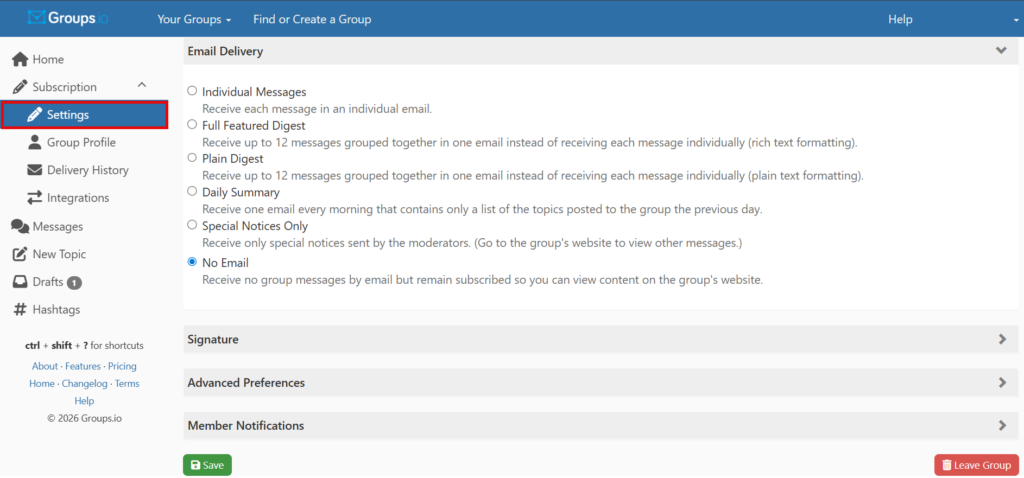Open the Pricing footer link
The height and width of the screenshot is (478, 1024).
(x=122, y=366)
